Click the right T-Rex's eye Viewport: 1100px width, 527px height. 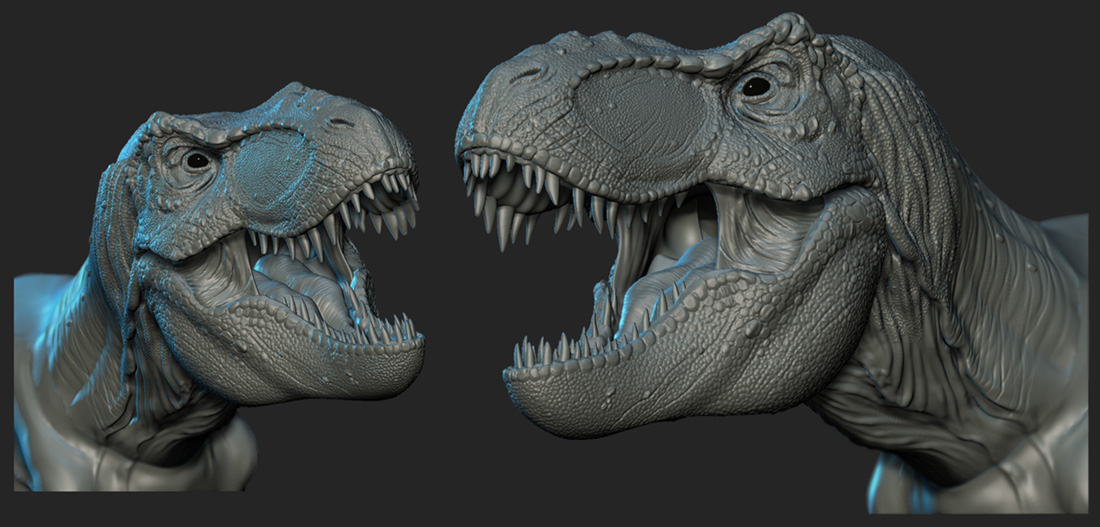click(x=756, y=87)
